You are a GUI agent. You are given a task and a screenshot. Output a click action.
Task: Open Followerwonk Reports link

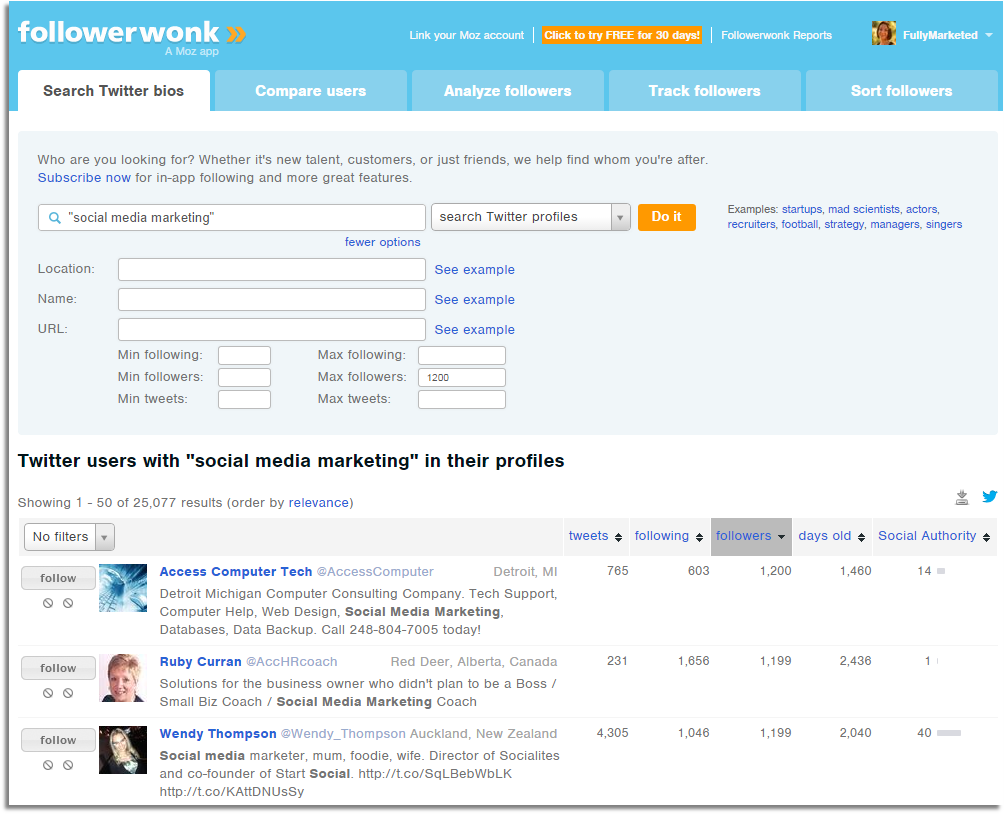776,35
